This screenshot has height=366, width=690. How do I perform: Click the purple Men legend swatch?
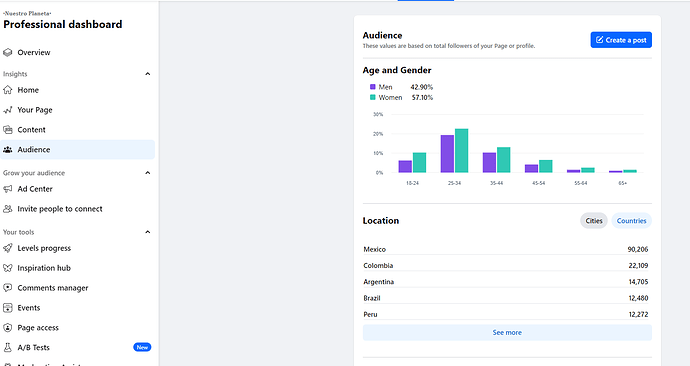373,87
